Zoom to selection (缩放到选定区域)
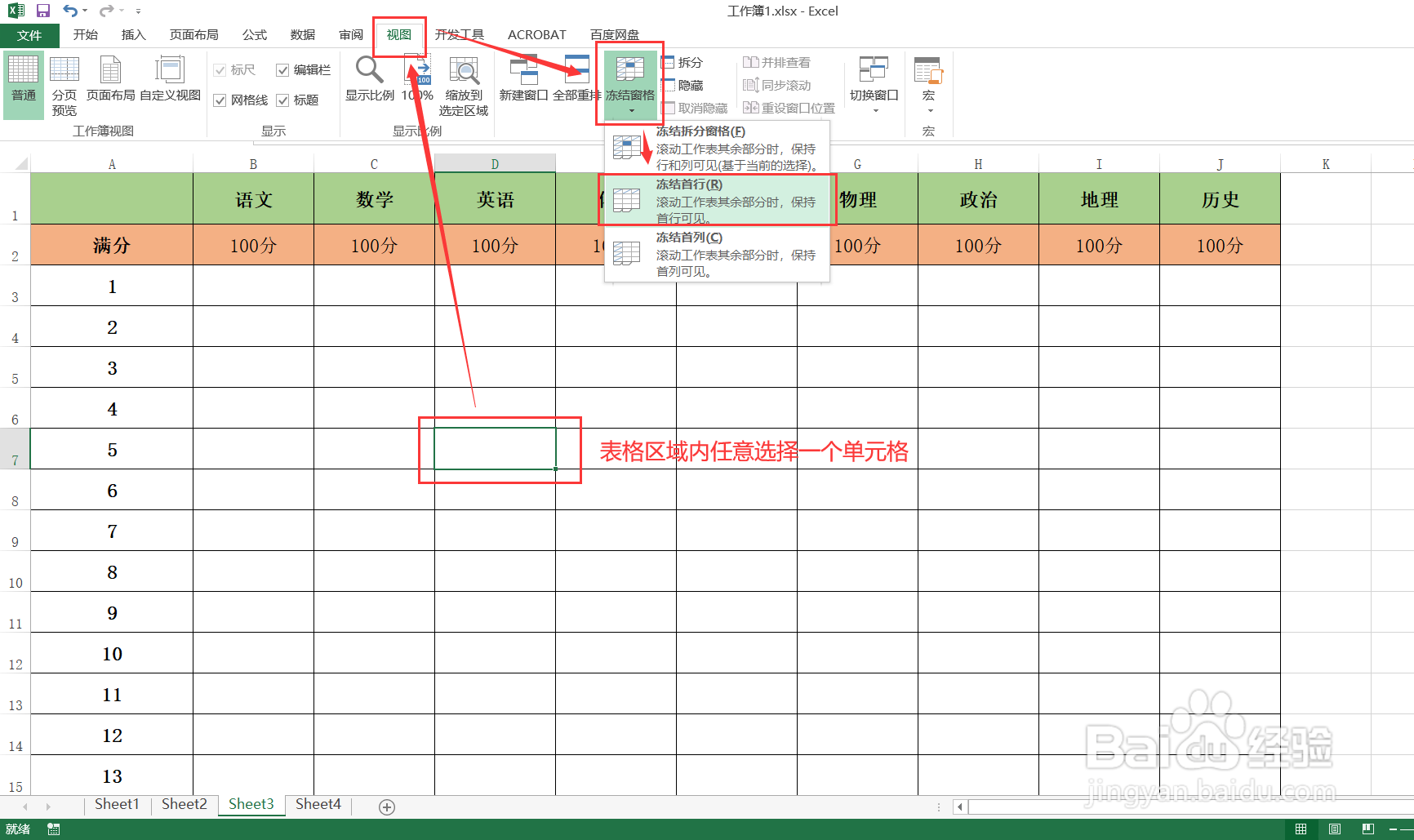 464,86
